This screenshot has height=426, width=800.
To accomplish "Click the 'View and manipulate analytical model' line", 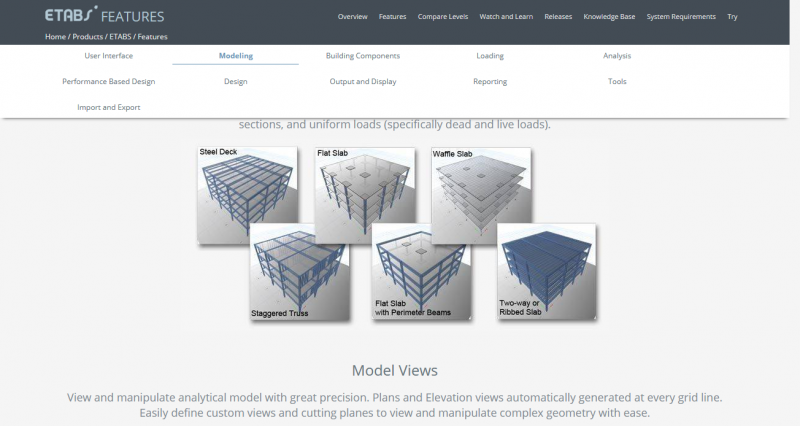I will pyautogui.click(x=395, y=397).
